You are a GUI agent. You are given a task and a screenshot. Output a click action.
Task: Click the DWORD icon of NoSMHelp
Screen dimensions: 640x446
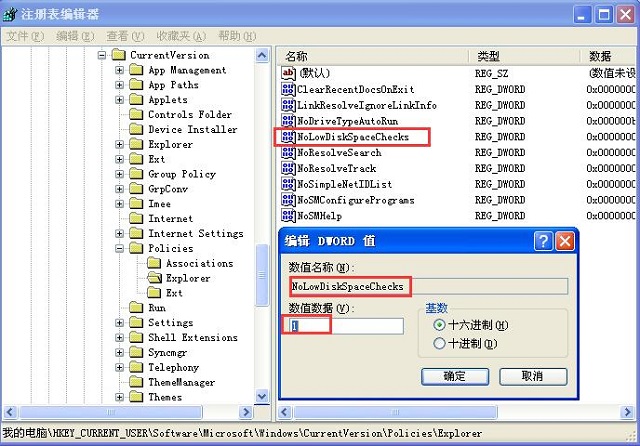pos(288,215)
